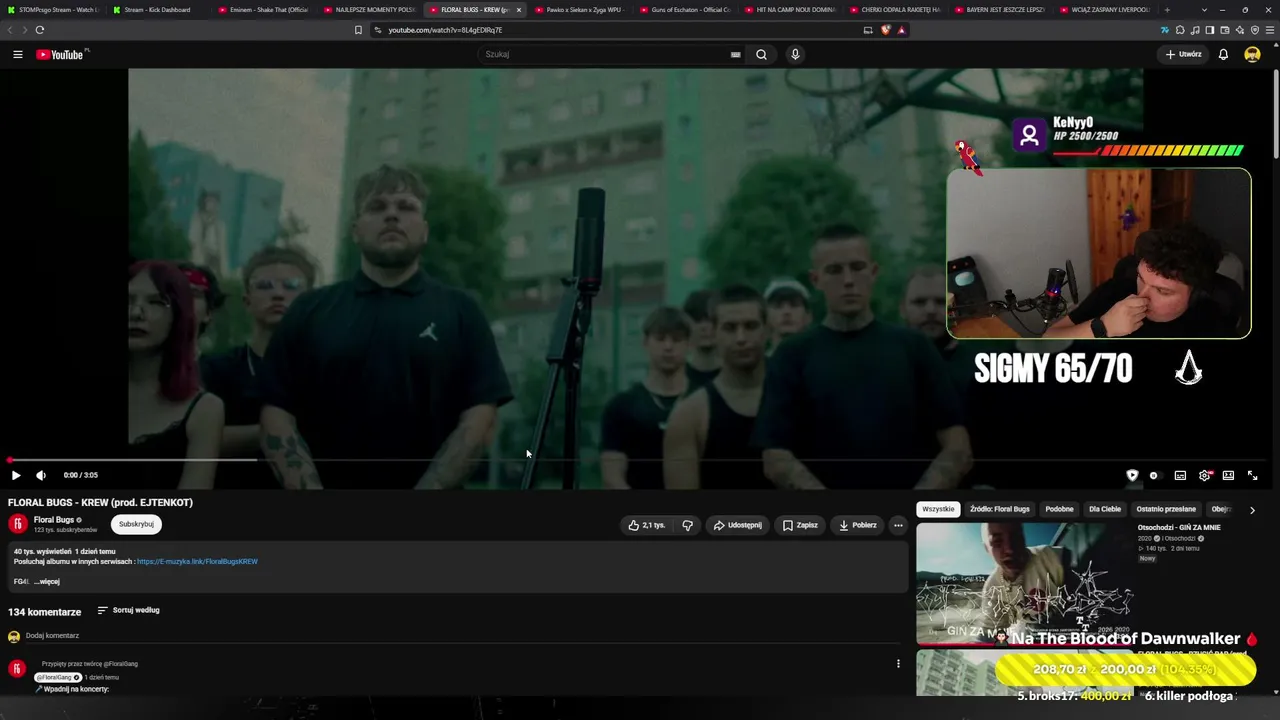Viewport: 1280px width, 720px height.
Task: Click the search magnifier button
Action: [x=761, y=54]
